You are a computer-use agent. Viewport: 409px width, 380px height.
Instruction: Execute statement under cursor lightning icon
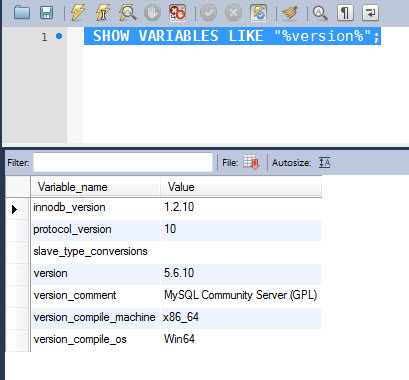(x=103, y=13)
